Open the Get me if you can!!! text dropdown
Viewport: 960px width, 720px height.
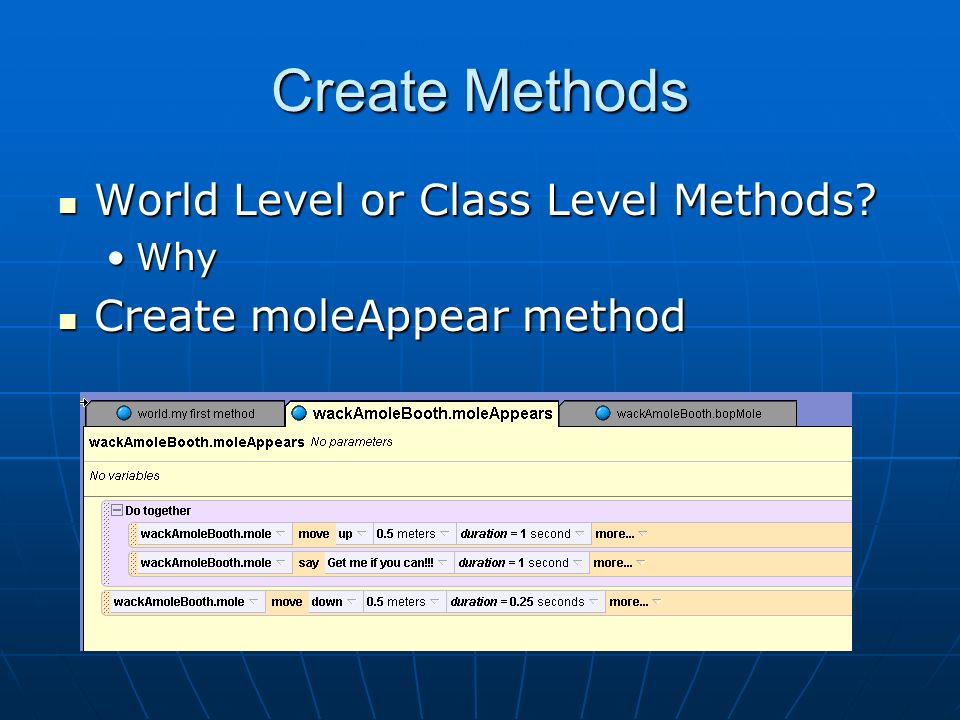coord(388,563)
